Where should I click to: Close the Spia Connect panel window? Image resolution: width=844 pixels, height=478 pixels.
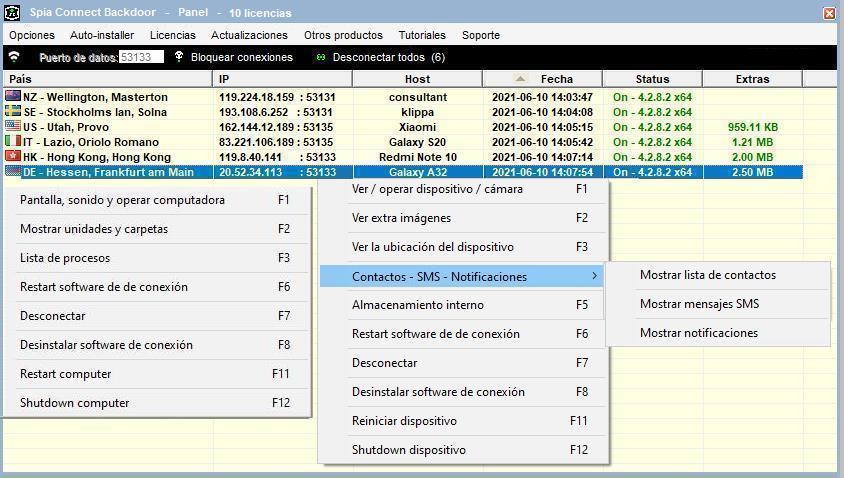tap(829, 13)
